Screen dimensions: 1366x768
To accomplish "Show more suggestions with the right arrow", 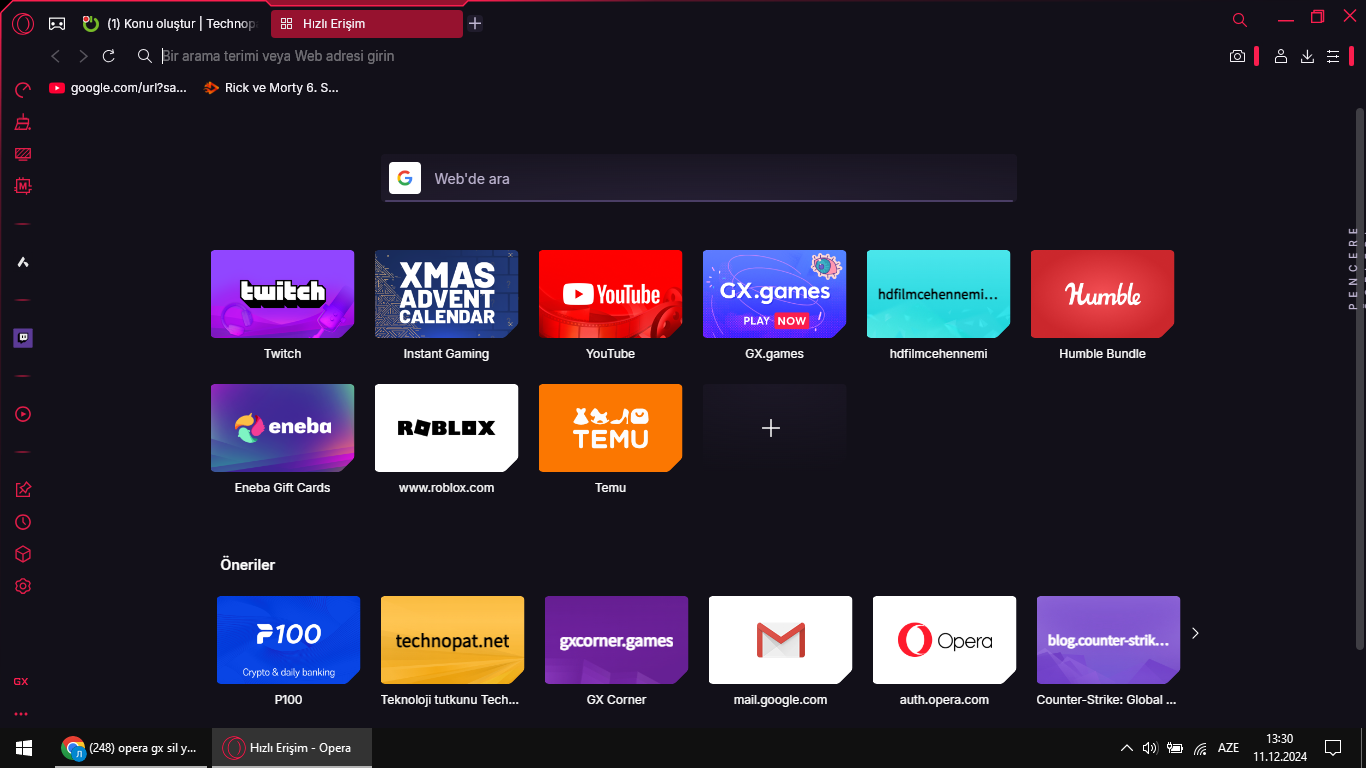I will (x=1195, y=633).
